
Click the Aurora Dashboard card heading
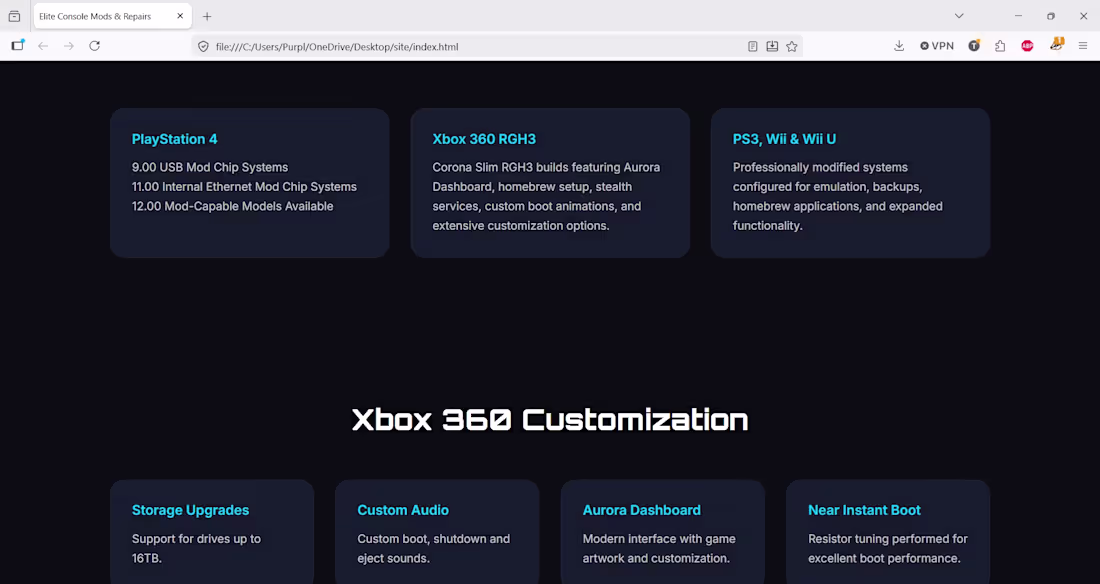[x=641, y=510]
